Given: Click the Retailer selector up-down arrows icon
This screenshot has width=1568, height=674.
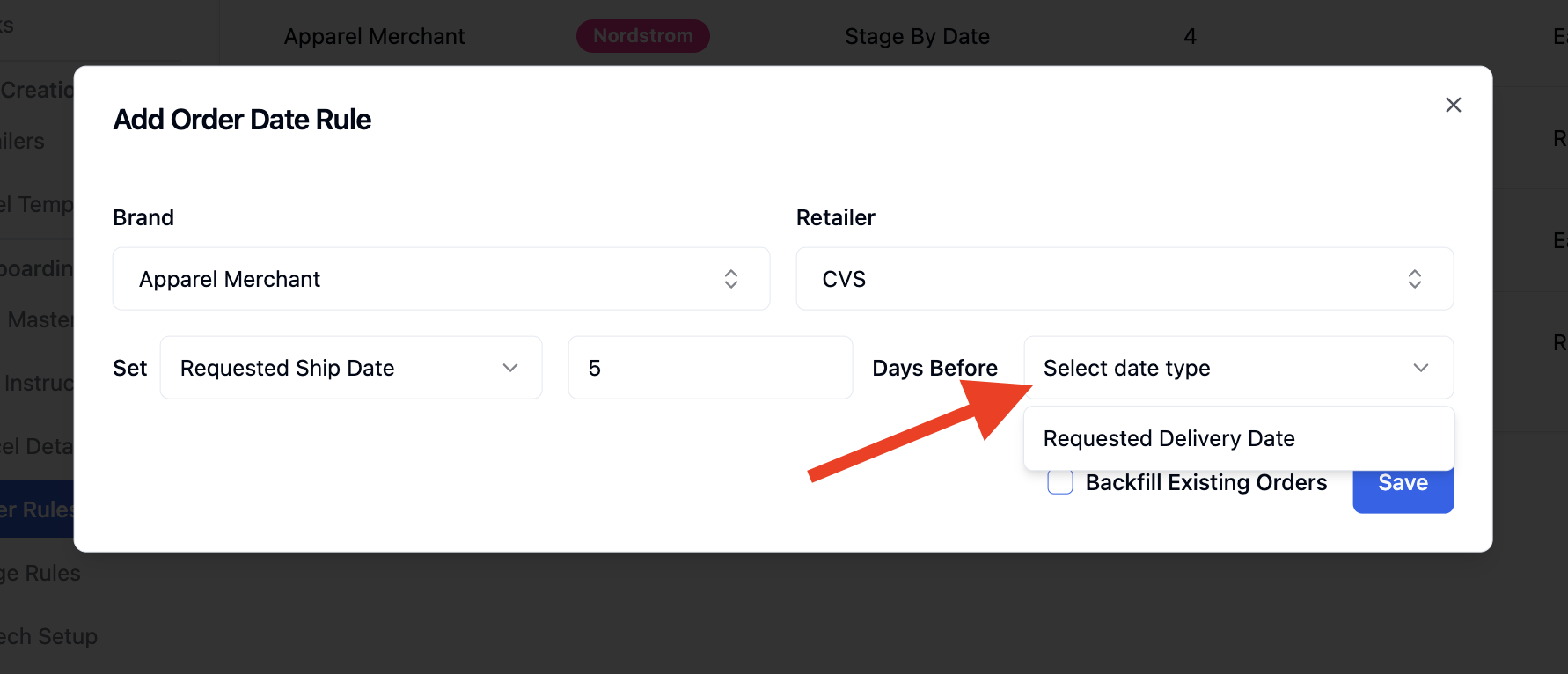Looking at the screenshot, I should [x=1414, y=279].
